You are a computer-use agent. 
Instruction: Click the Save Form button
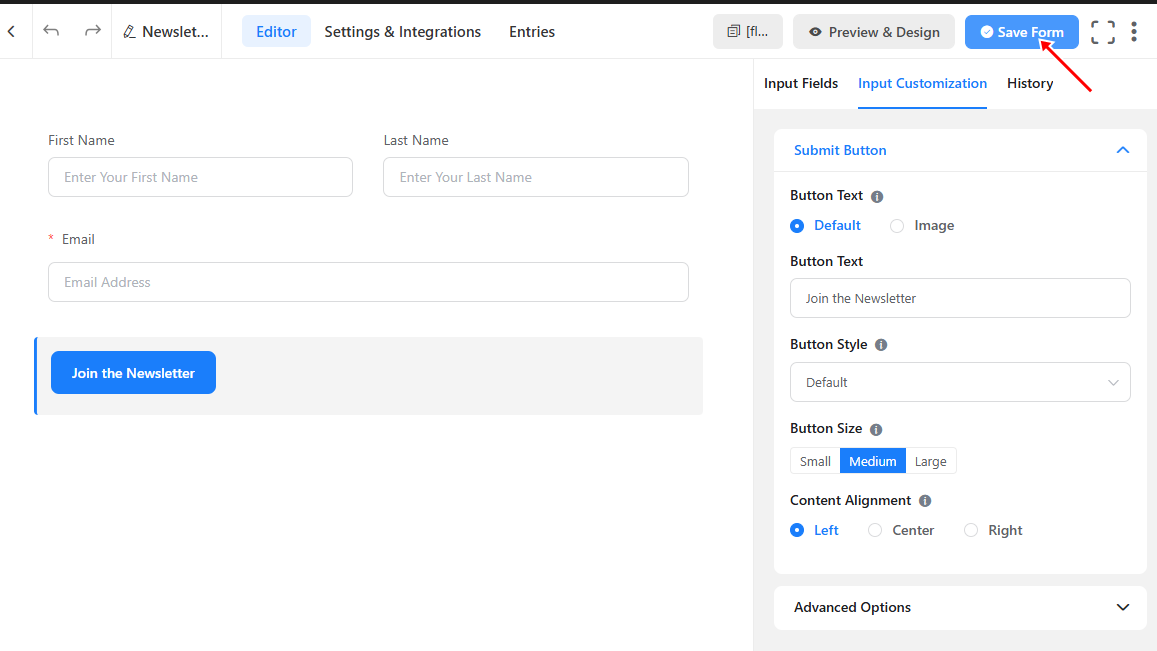[1021, 32]
